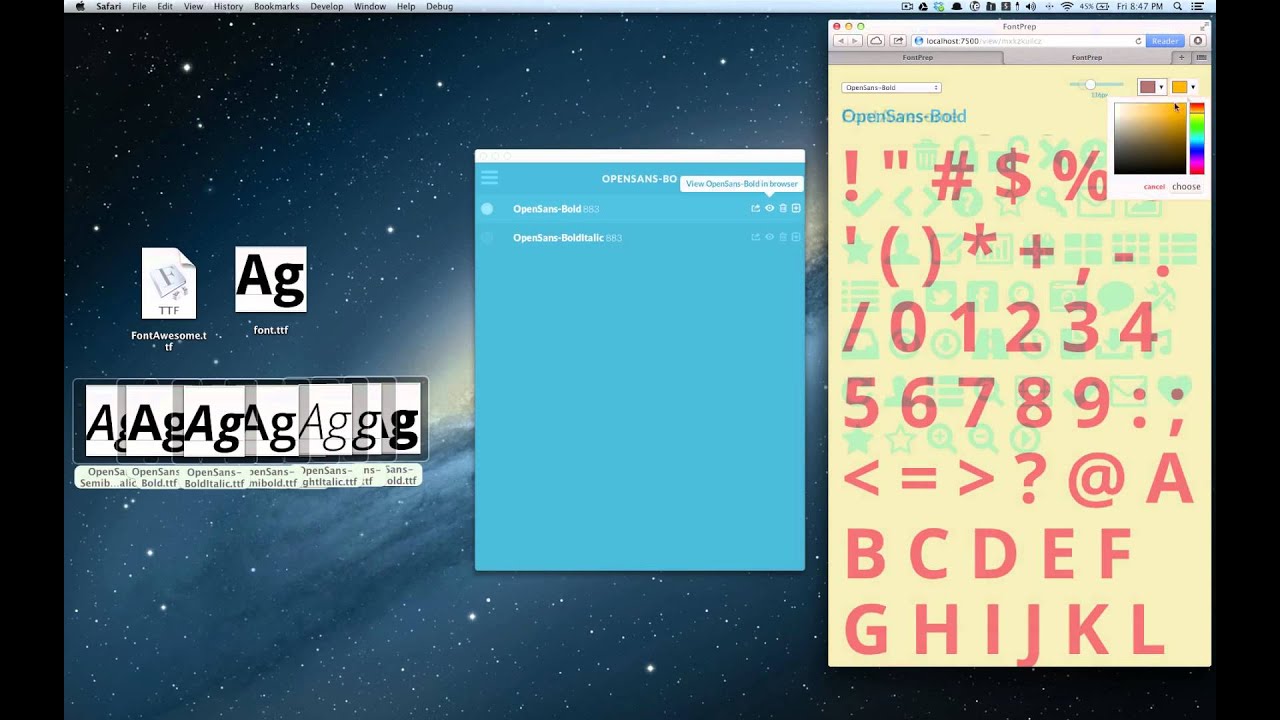
Task: Toggle the eye icon on OpenSans-BoldItalic row
Action: [770, 237]
